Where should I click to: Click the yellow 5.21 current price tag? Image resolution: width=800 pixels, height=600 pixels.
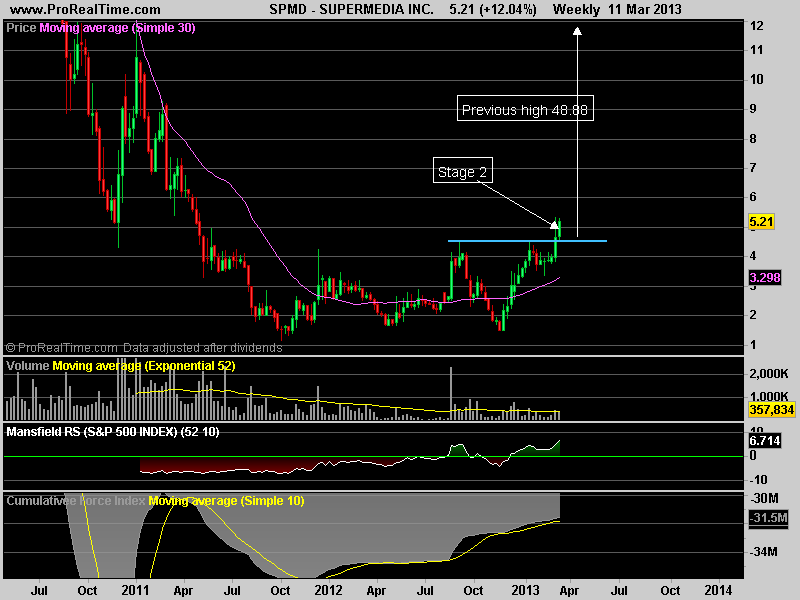761,221
